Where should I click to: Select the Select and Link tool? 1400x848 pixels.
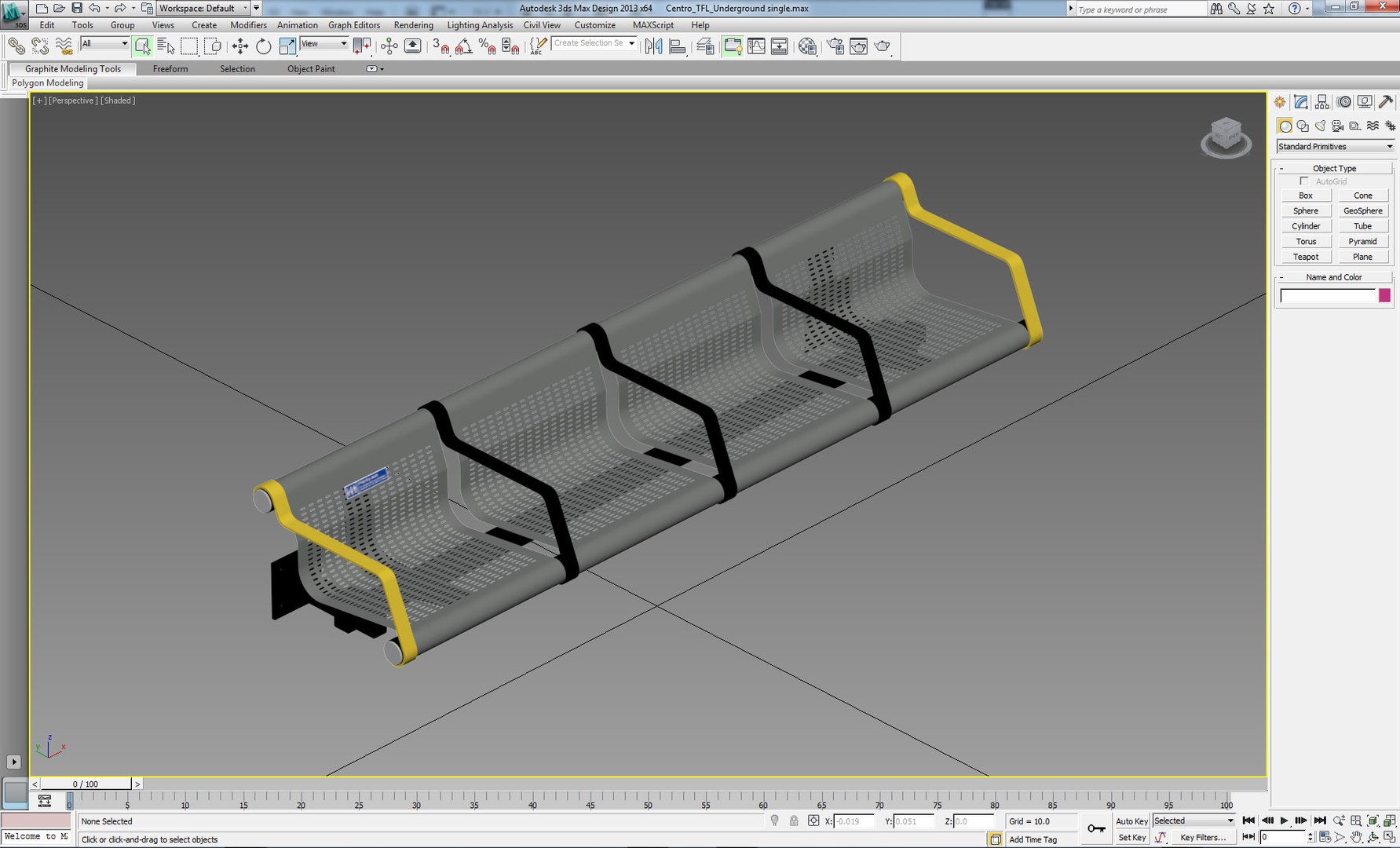pyautogui.click(x=16, y=46)
